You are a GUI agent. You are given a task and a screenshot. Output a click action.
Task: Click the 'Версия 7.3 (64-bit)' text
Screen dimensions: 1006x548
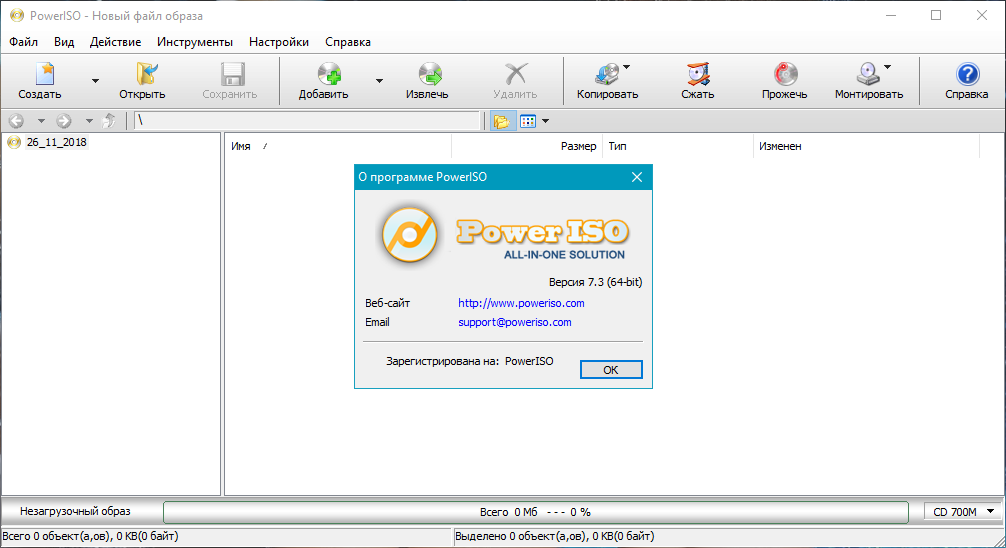595,282
